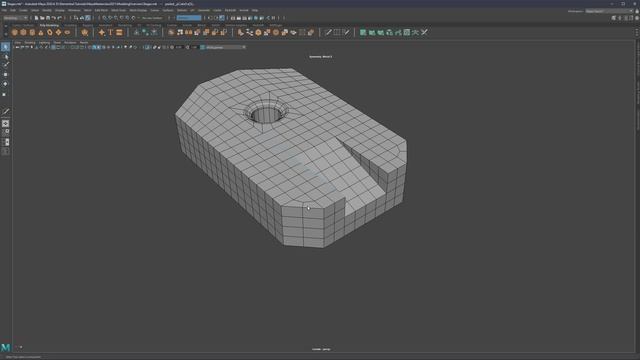The width and height of the screenshot is (640, 360).
Task: Click the save scene icon
Action: tap(48, 18)
